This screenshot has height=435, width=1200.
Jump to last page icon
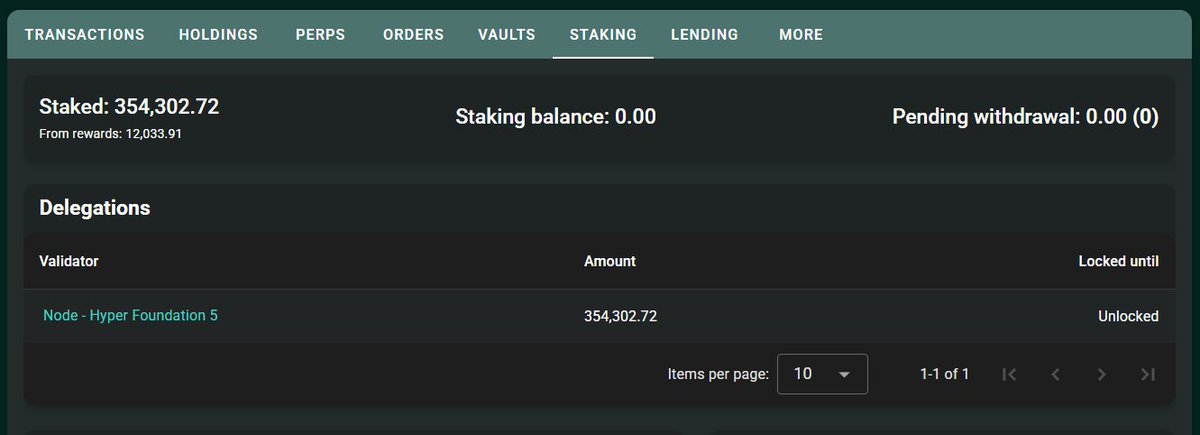pos(1147,374)
